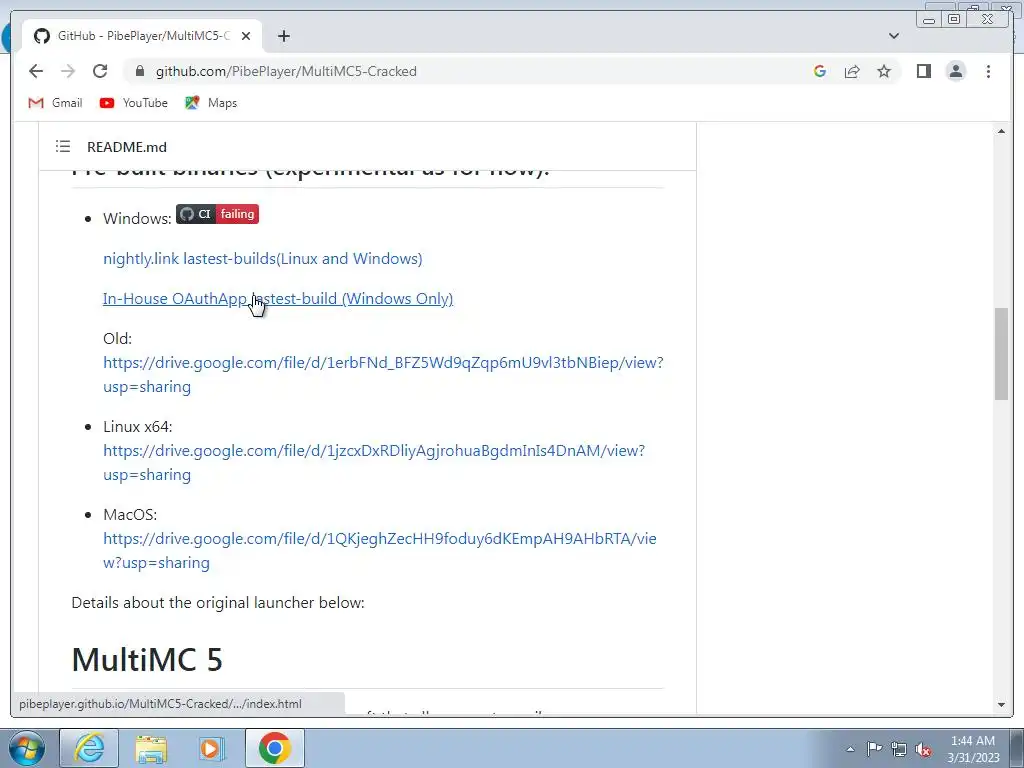Open Windows Explorer from the taskbar
The width and height of the screenshot is (1024, 768).
(x=151, y=748)
